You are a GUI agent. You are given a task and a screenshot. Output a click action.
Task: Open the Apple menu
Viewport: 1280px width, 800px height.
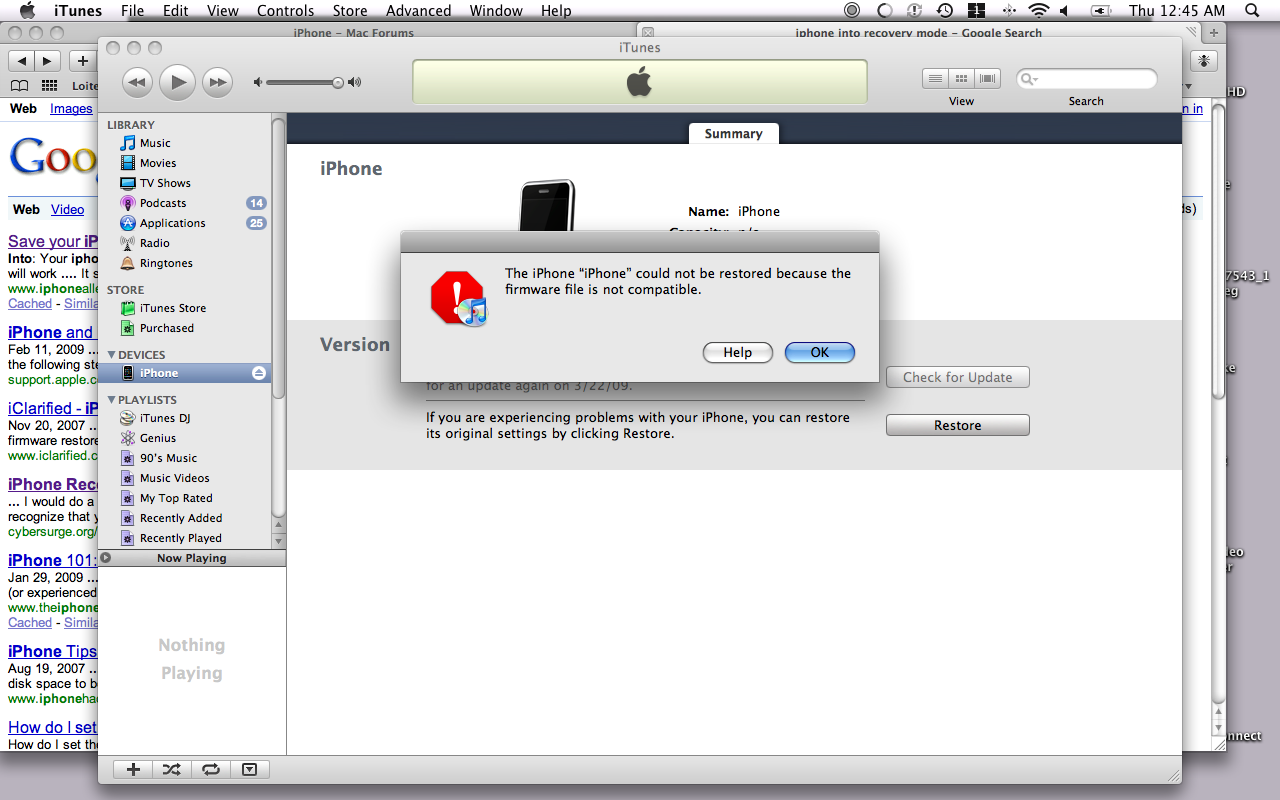click(x=27, y=10)
